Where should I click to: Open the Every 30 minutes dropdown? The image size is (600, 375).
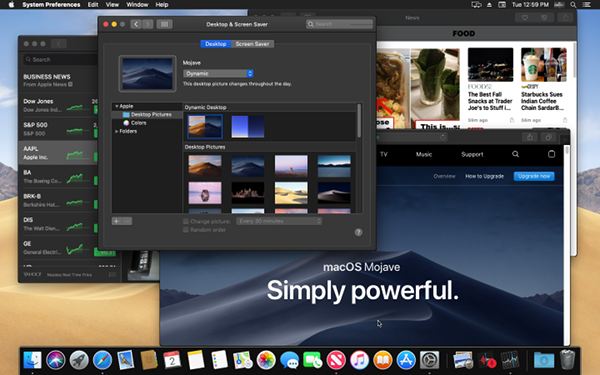[x=279, y=221]
